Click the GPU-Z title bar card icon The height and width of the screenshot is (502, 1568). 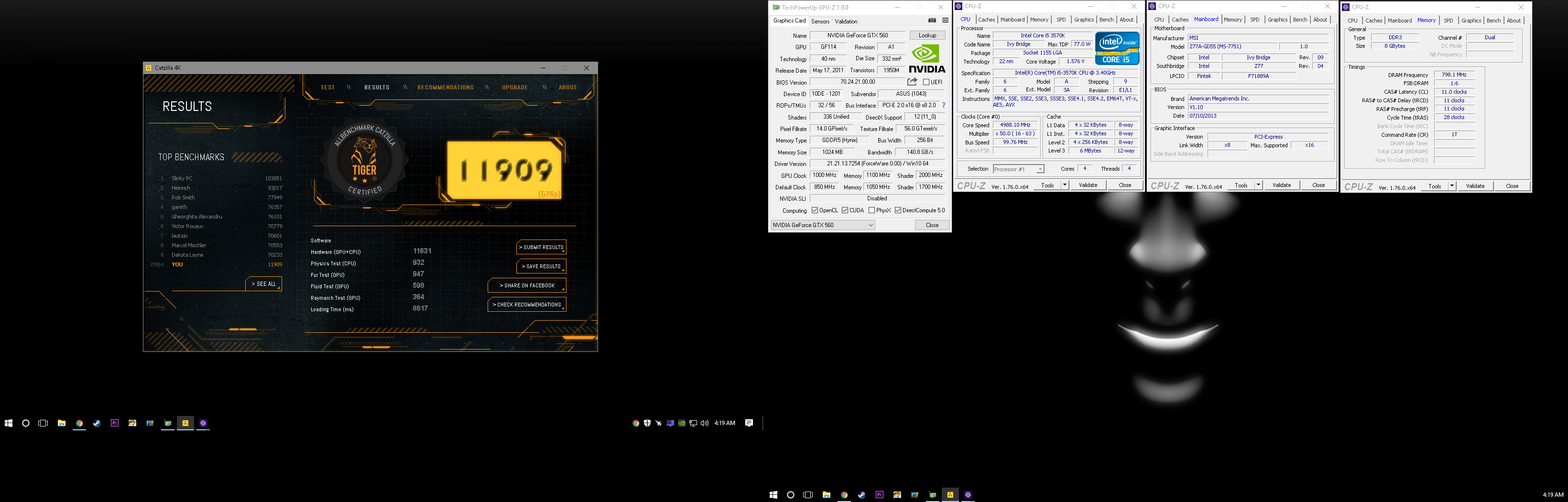pos(776,7)
